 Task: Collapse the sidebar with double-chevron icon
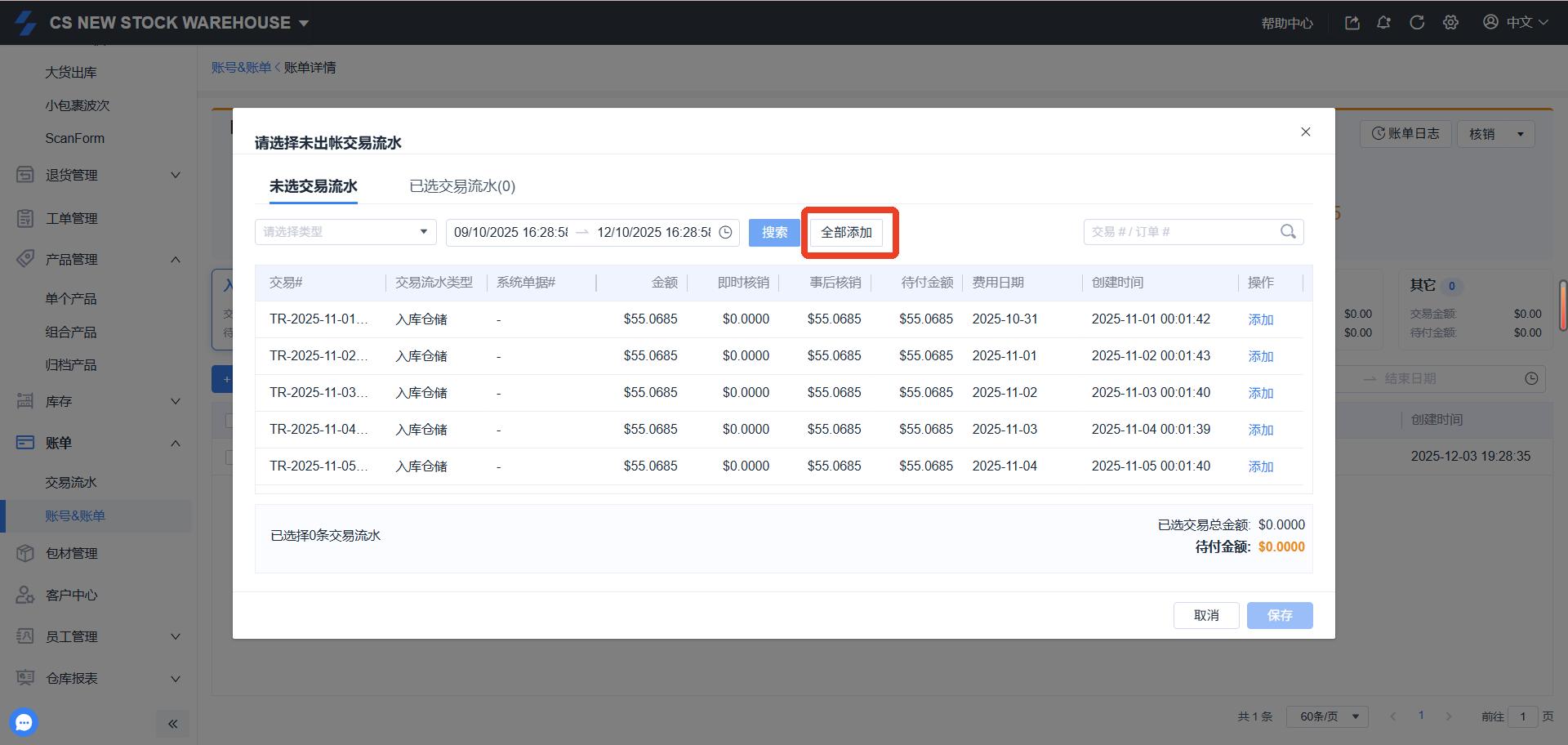point(172,724)
